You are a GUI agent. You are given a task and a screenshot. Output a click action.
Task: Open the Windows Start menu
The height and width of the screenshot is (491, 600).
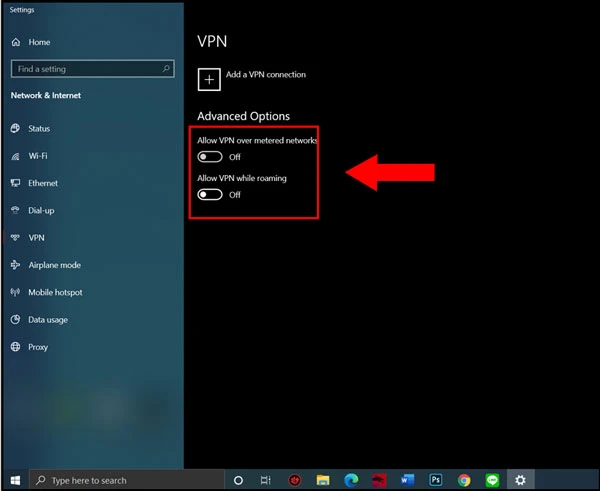tap(14, 480)
